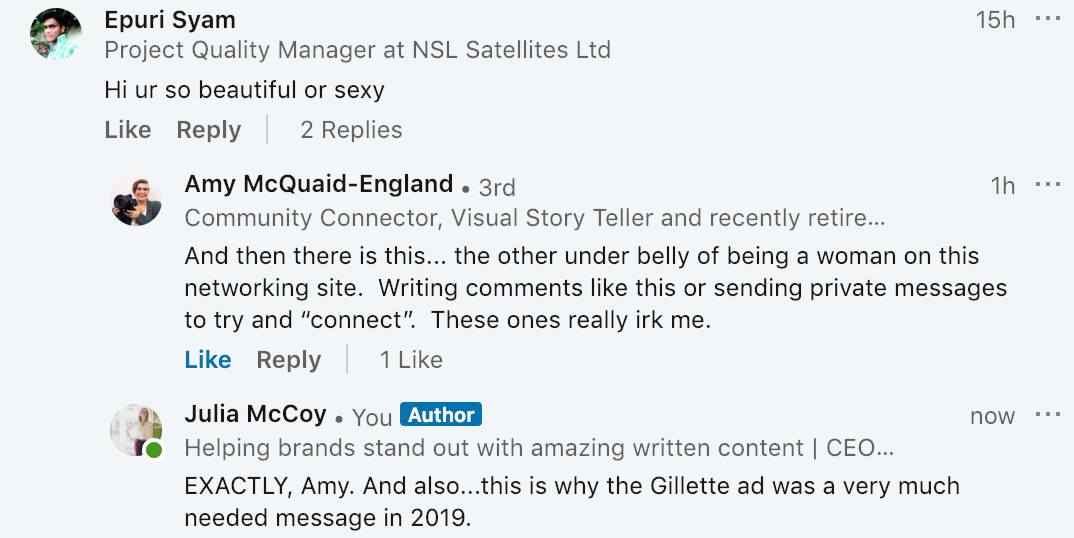The height and width of the screenshot is (538, 1074).
Task: Open Amy McQuaid-England's profile photo
Action: 136,201
